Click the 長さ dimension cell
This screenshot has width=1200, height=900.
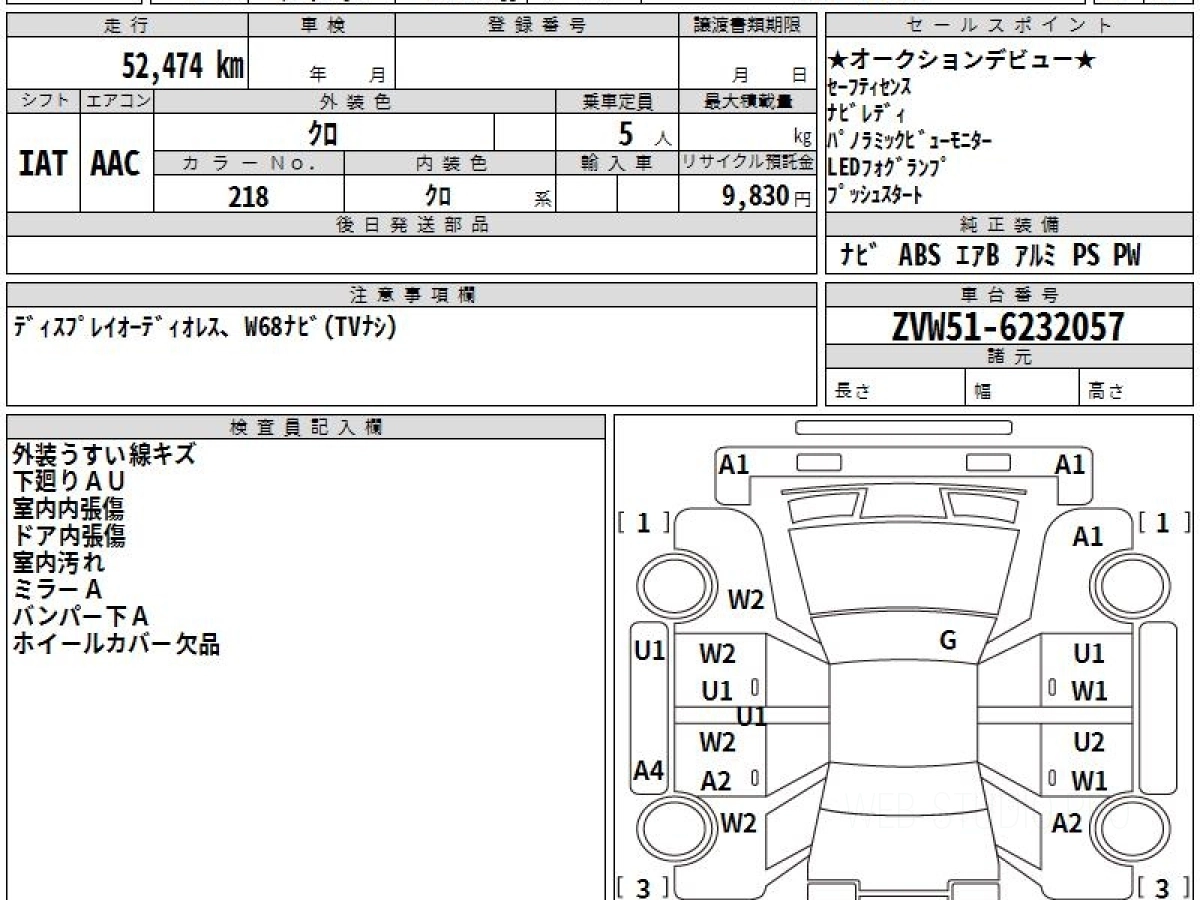pyautogui.click(x=895, y=388)
